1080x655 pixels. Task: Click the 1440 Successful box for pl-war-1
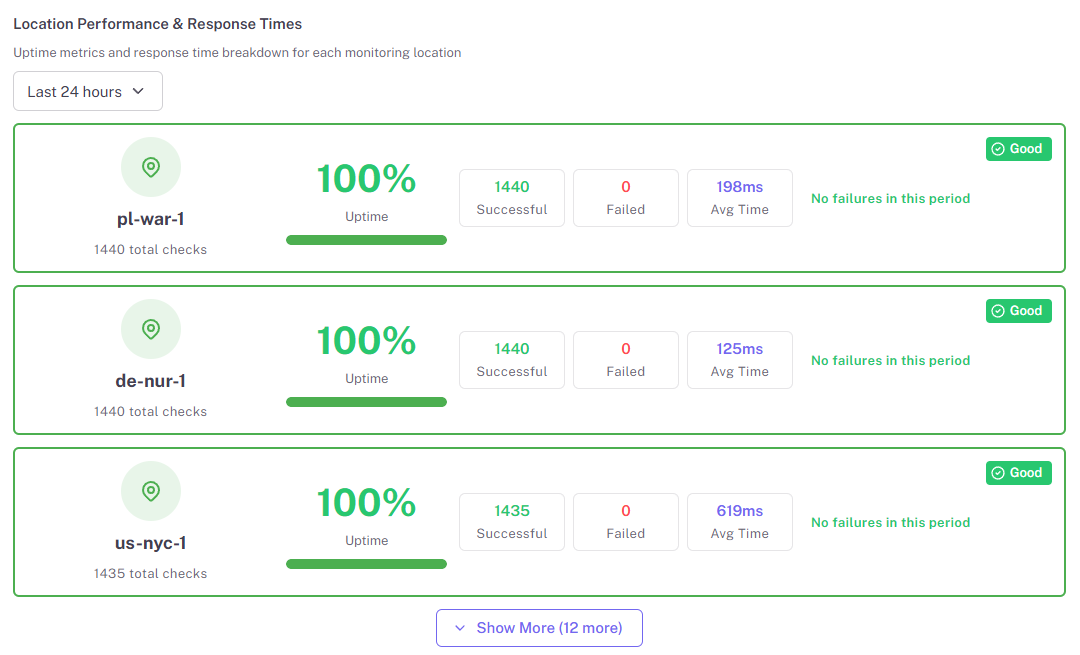coord(512,198)
